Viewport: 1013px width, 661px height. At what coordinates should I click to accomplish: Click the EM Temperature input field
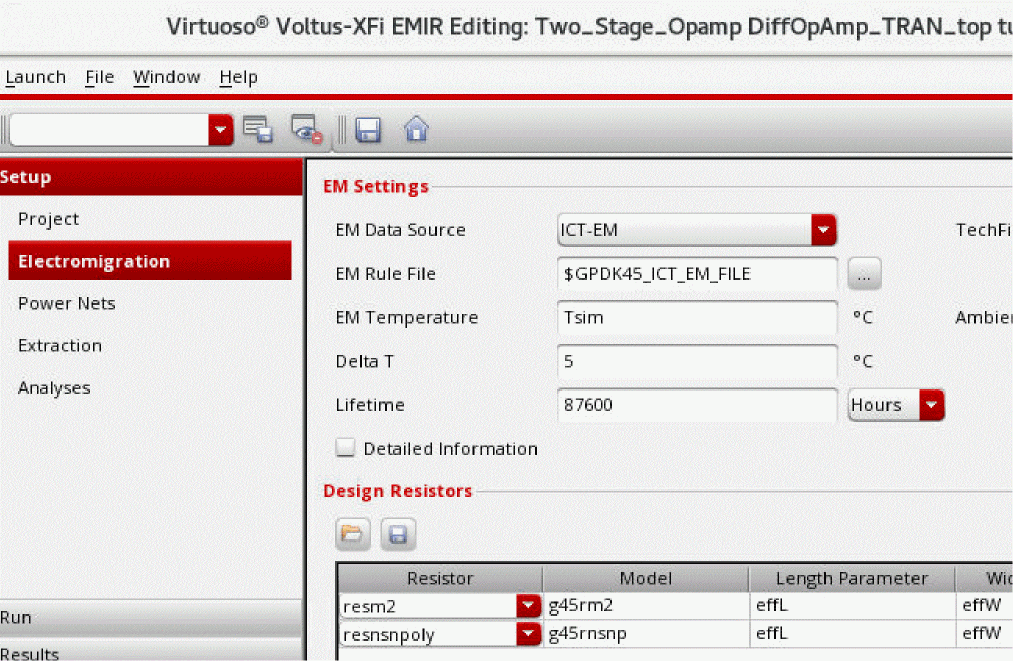tap(697, 318)
